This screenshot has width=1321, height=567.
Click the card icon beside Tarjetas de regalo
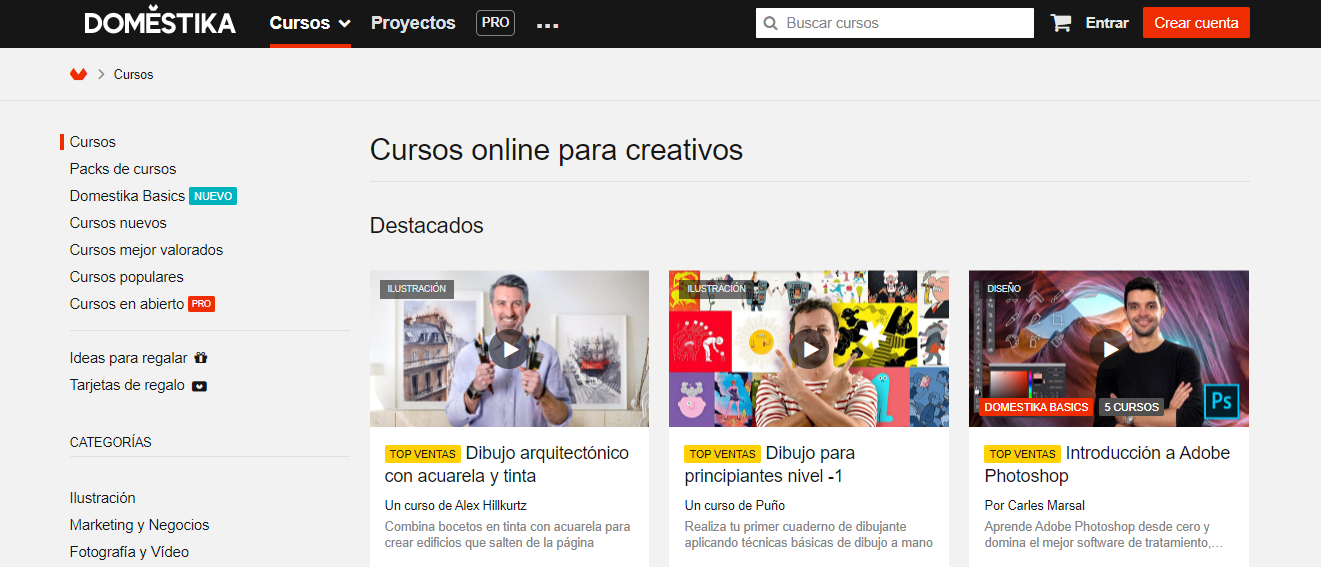click(199, 385)
